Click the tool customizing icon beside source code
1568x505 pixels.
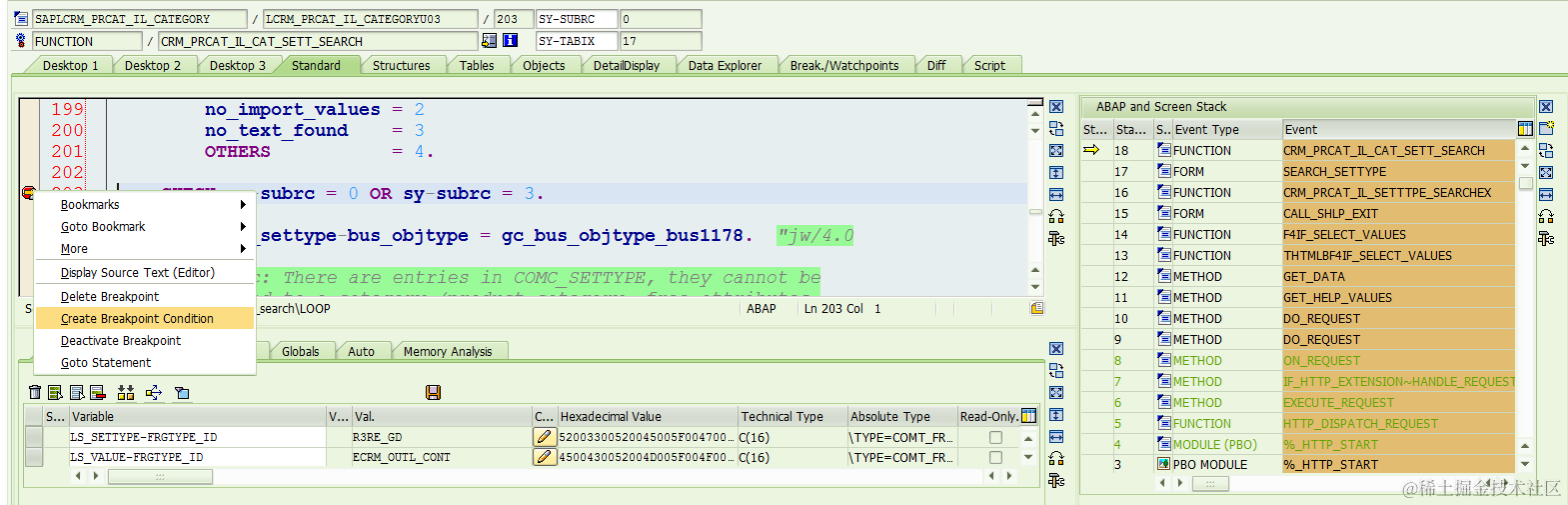[x=1056, y=238]
